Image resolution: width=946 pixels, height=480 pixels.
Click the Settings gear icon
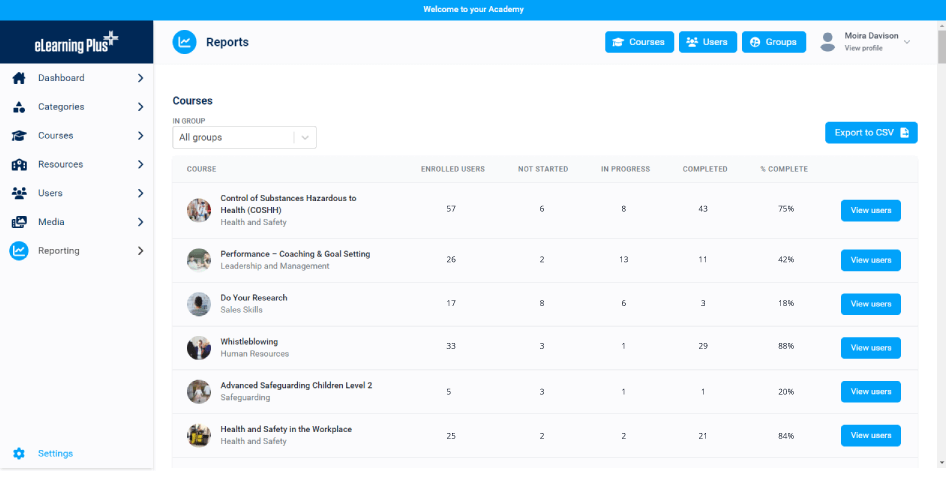coord(19,454)
